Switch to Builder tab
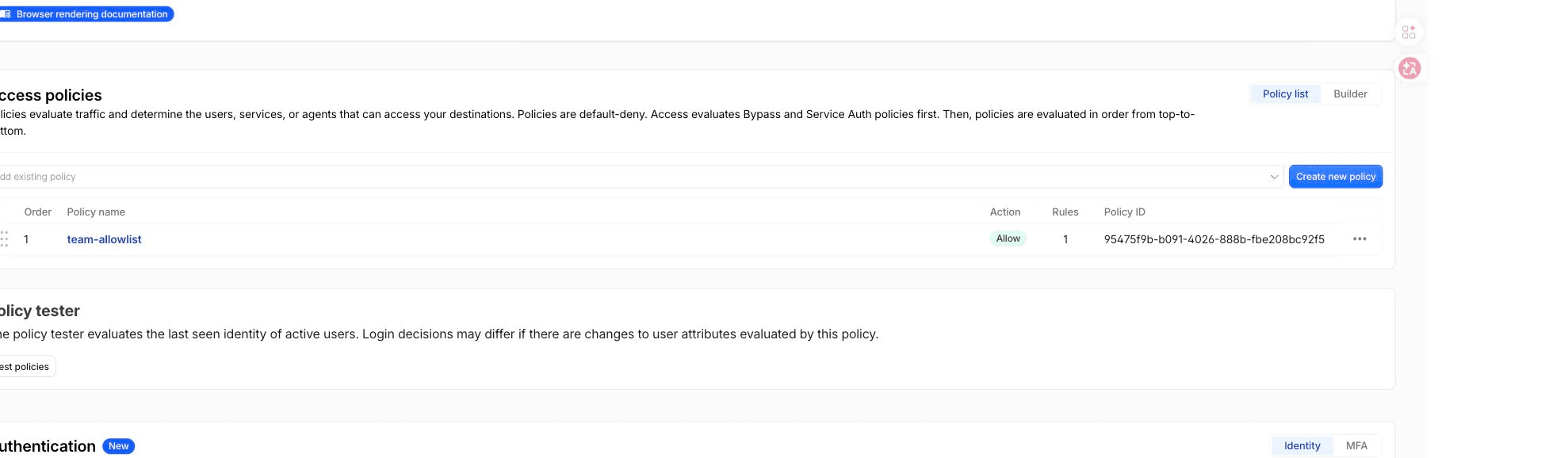The image size is (1568, 458). (x=1350, y=94)
